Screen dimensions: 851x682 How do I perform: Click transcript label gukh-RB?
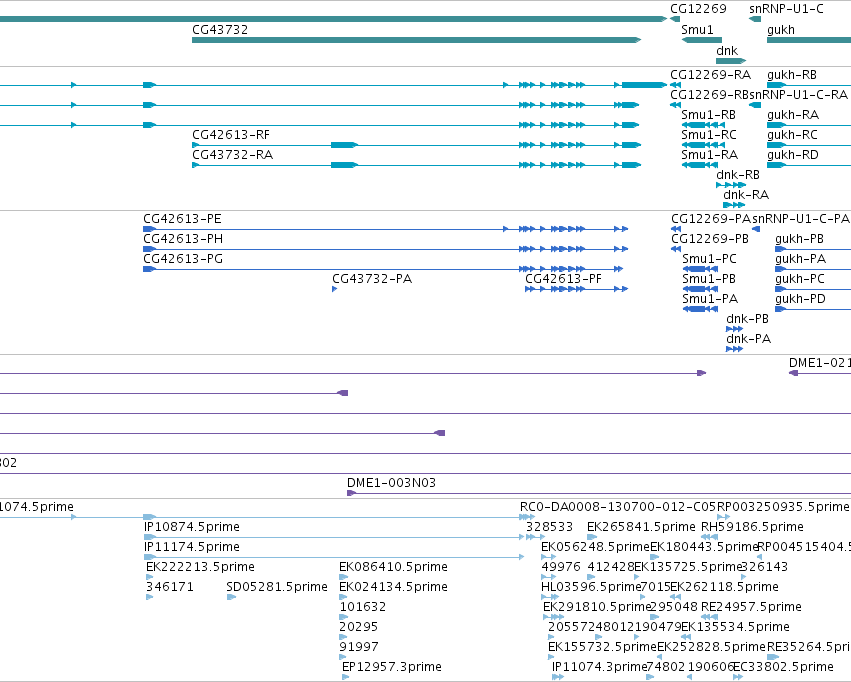coord(792,75)
